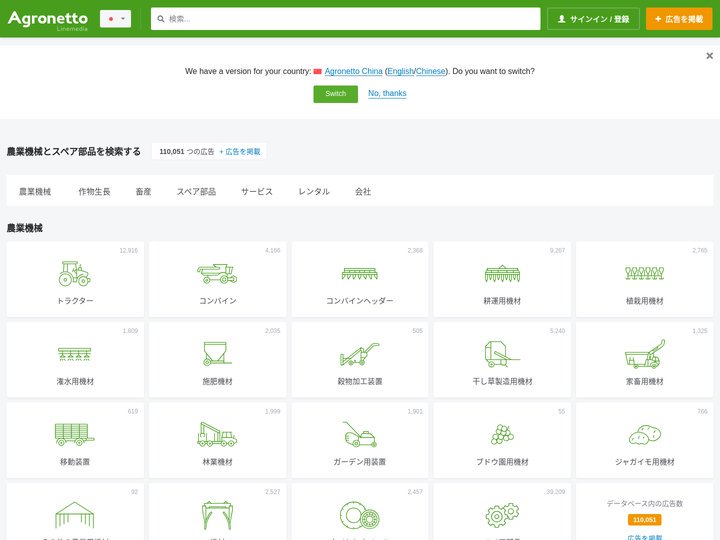Click the green Switch button
720x540 pixels.
pos(336,94)
